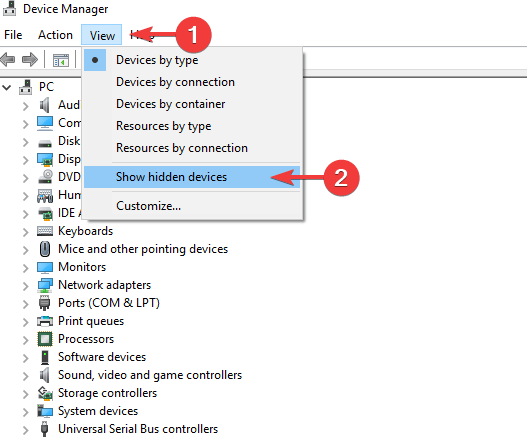Select the Keyboards device icon

45,231
